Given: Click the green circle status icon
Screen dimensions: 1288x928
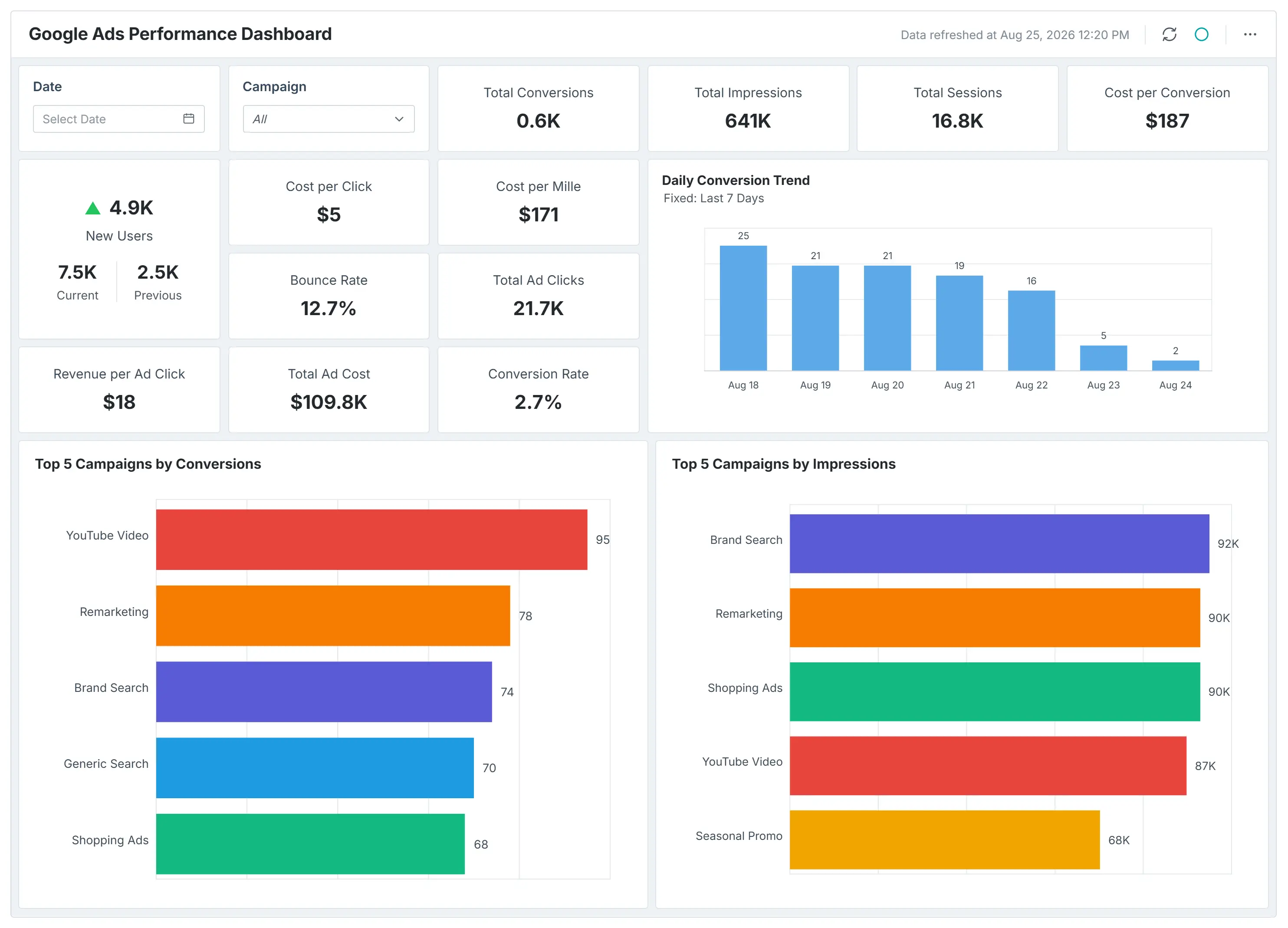Looking at the screenshot, I should [1201, 35].
